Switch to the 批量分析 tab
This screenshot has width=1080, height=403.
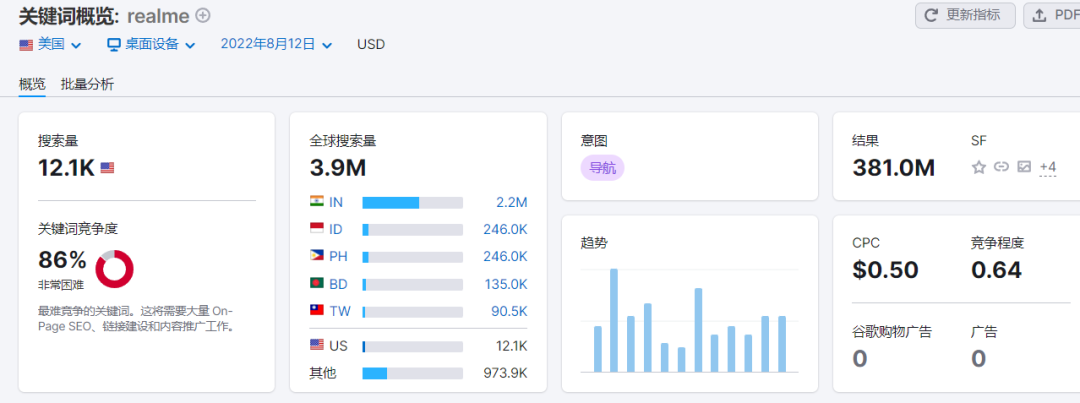[x=87, y=85]
